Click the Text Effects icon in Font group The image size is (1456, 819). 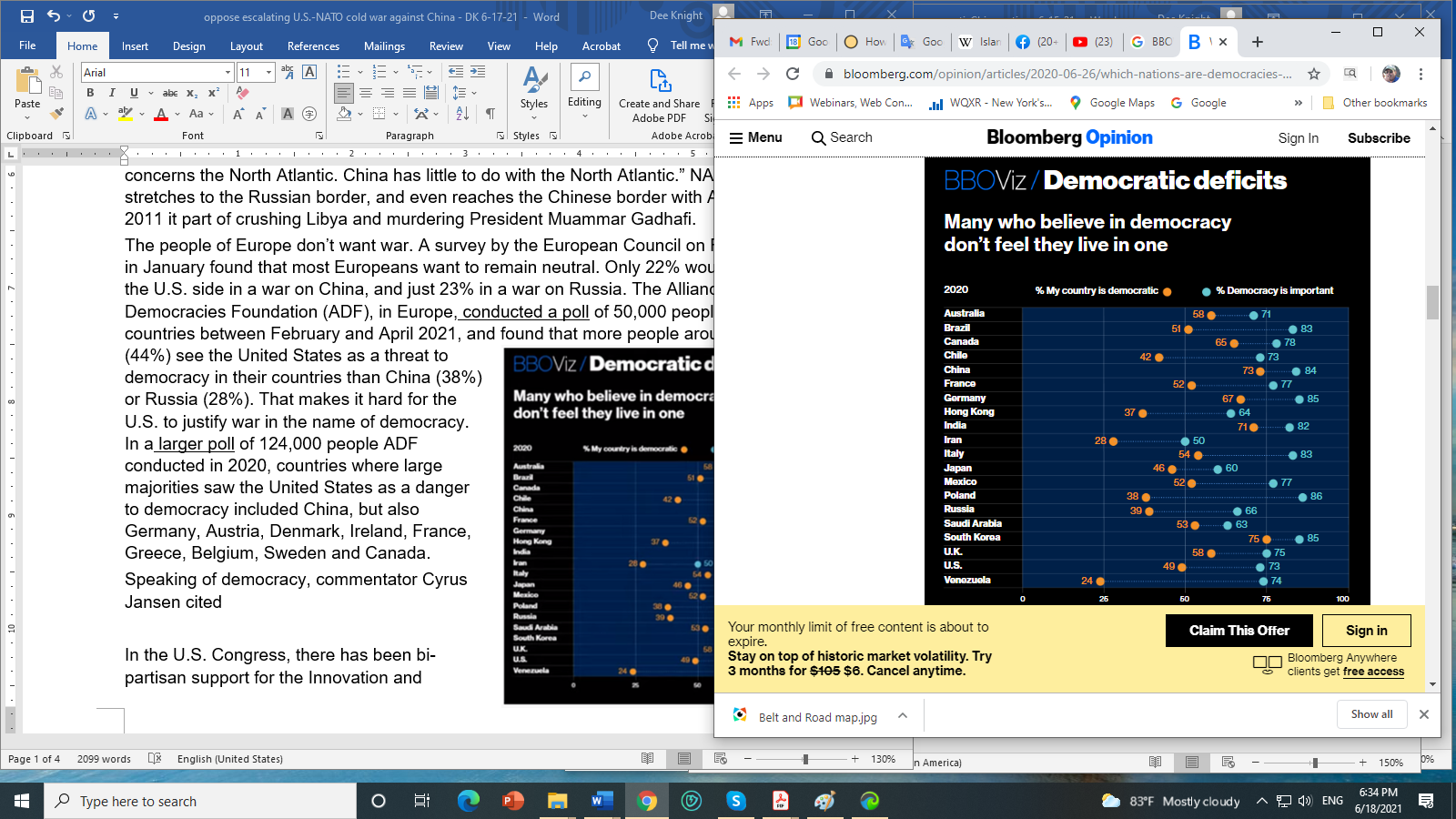pos(91,114)
